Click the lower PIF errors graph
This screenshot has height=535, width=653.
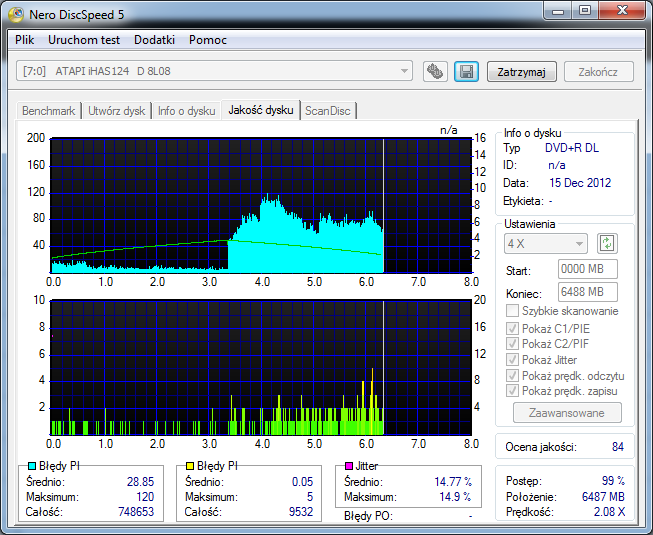coord(261,367)
